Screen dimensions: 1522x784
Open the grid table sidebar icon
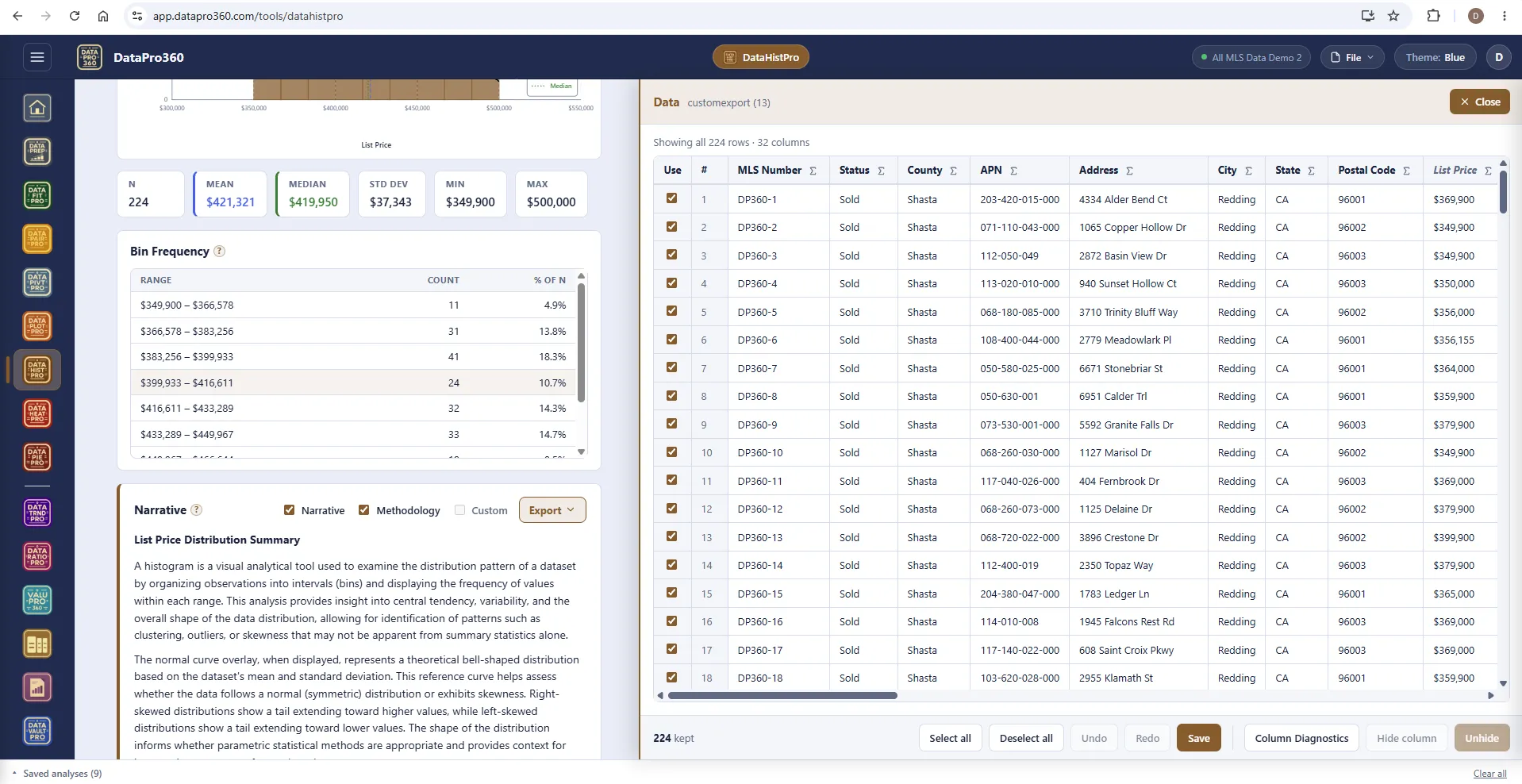pos(37,644)
